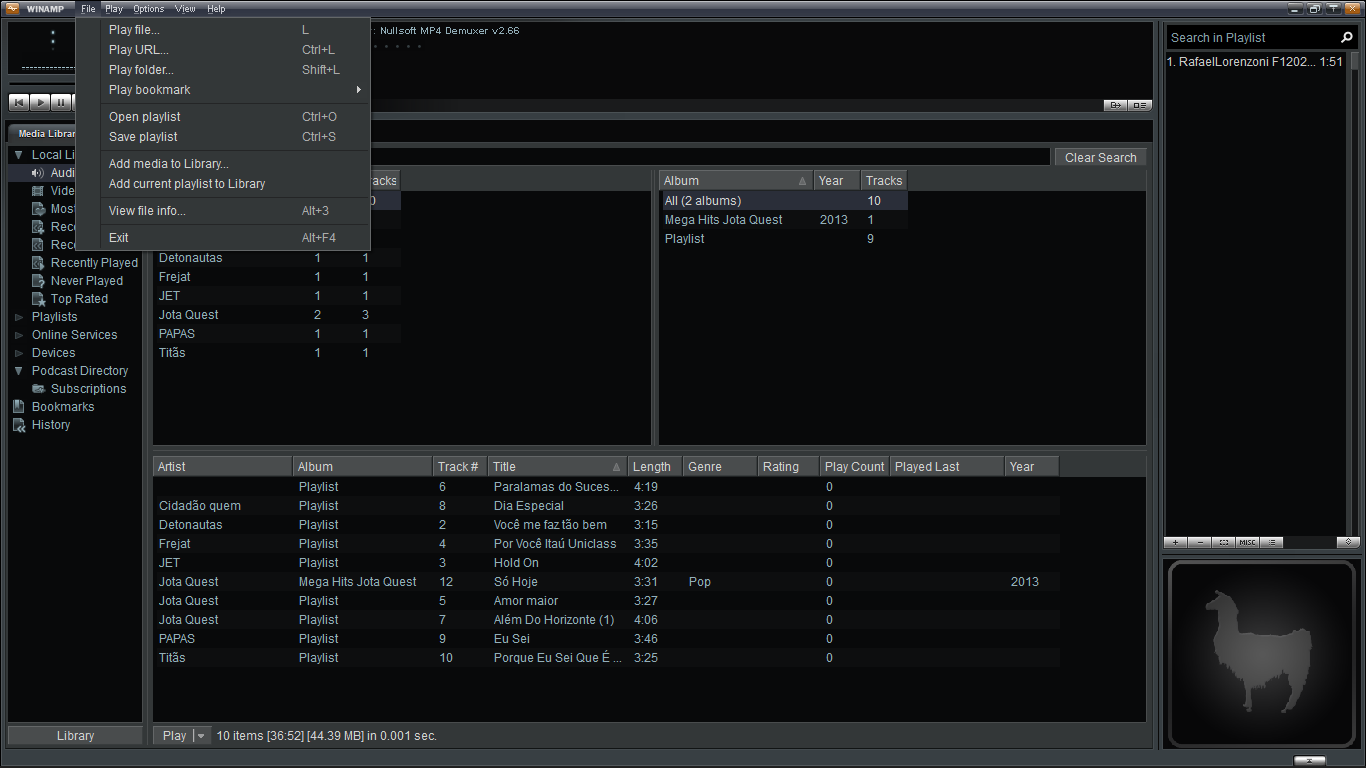Collapse the Podcast Directory tree node

18,371
